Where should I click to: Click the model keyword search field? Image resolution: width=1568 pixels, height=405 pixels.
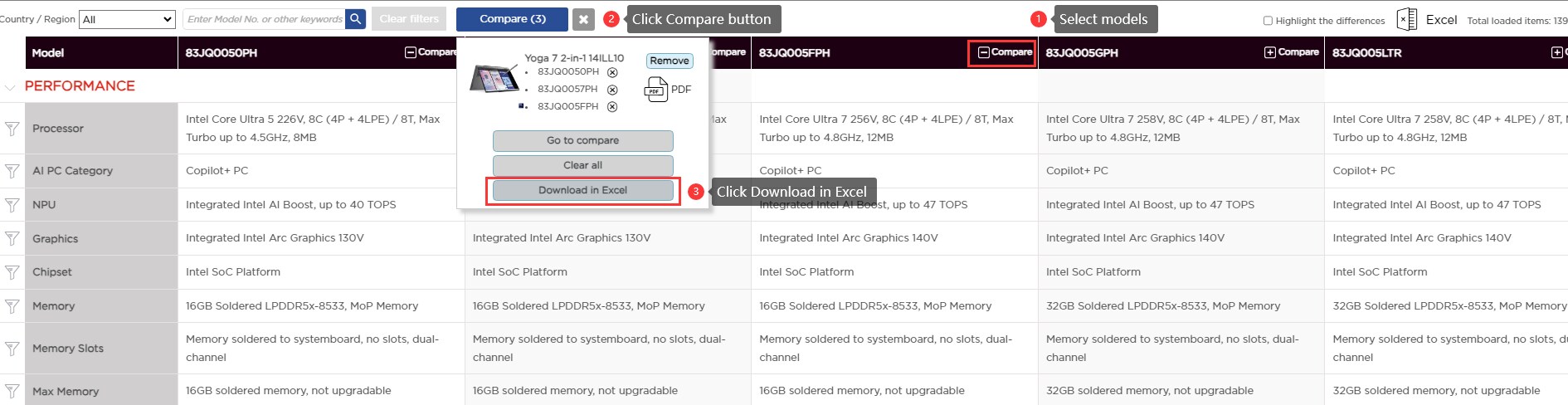[x=264, y=19]
